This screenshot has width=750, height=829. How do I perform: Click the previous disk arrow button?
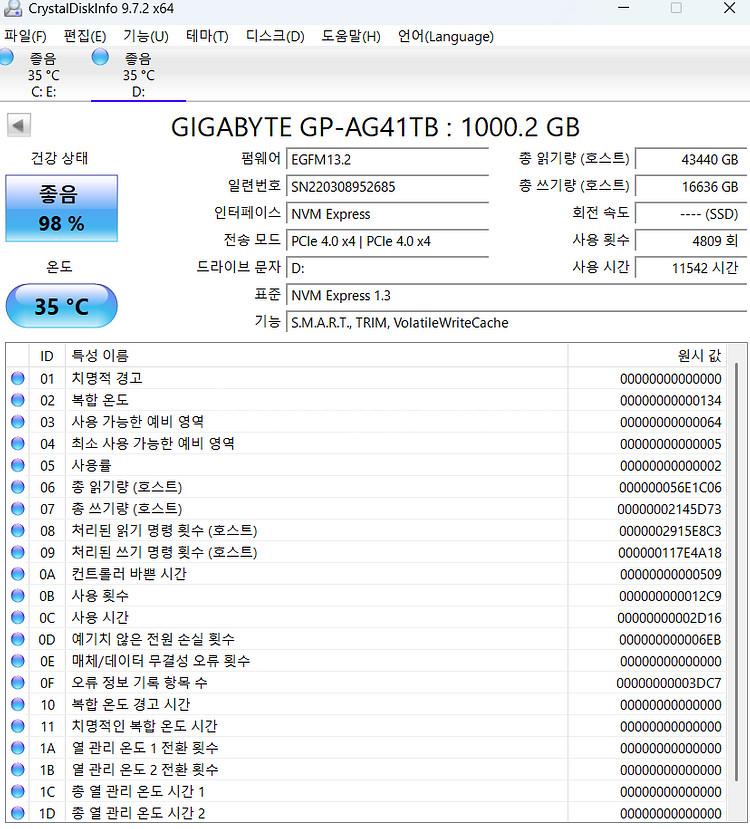coord(19,125)
